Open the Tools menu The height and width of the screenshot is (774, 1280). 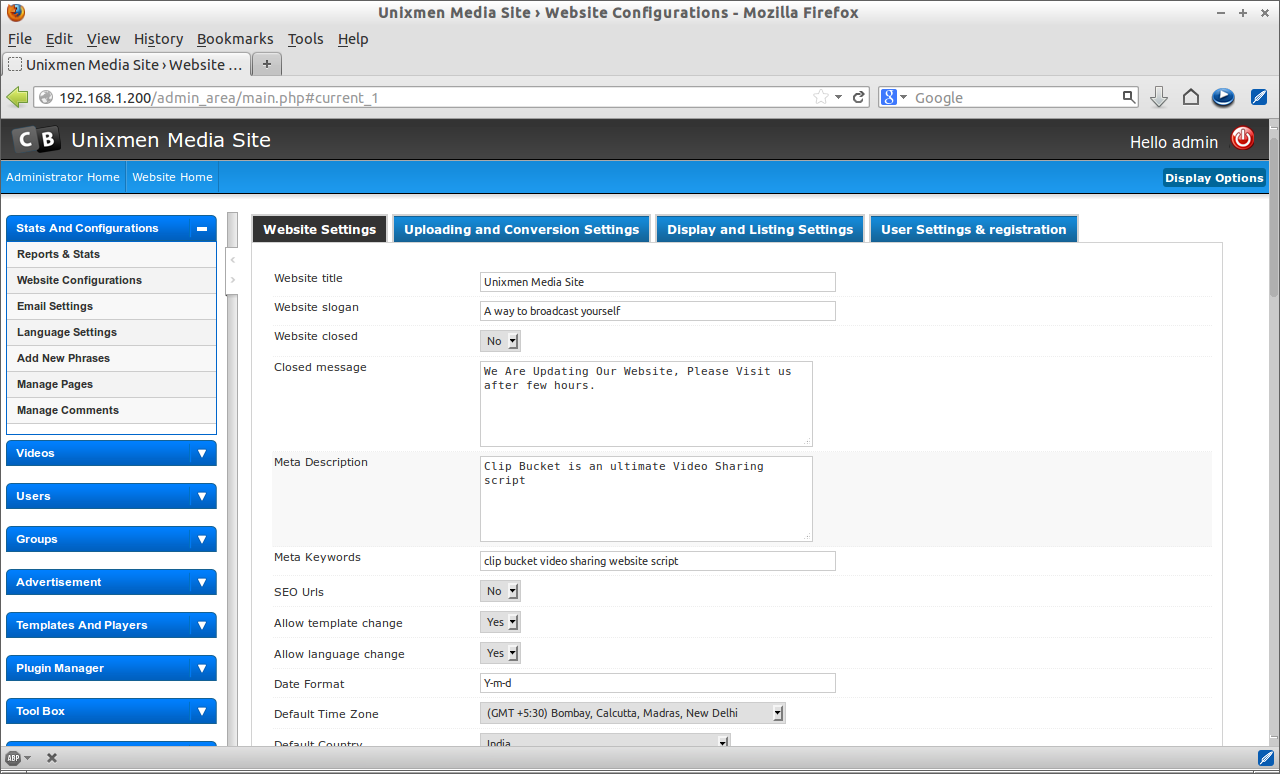[305, 39]
